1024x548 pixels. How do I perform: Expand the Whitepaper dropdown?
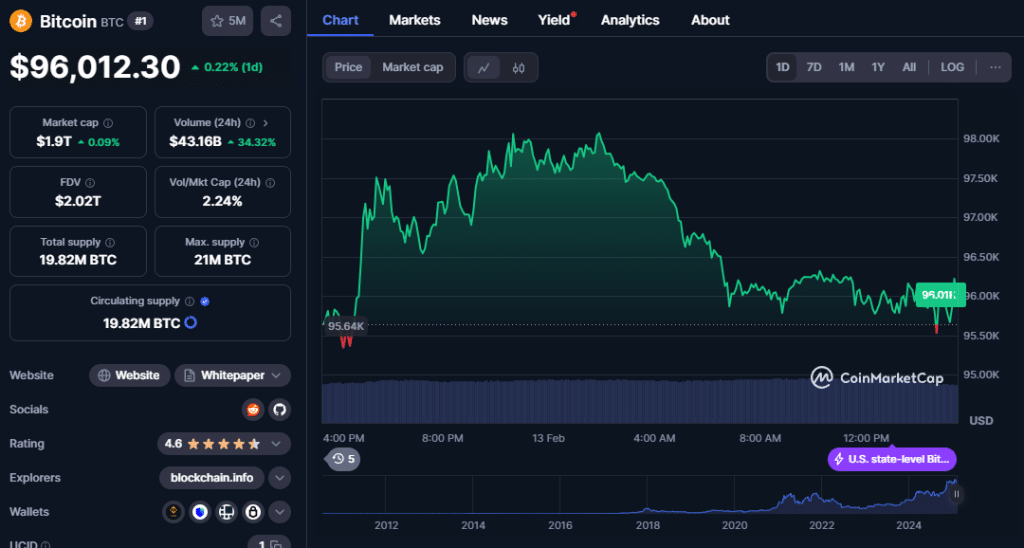tap(276, 376)
